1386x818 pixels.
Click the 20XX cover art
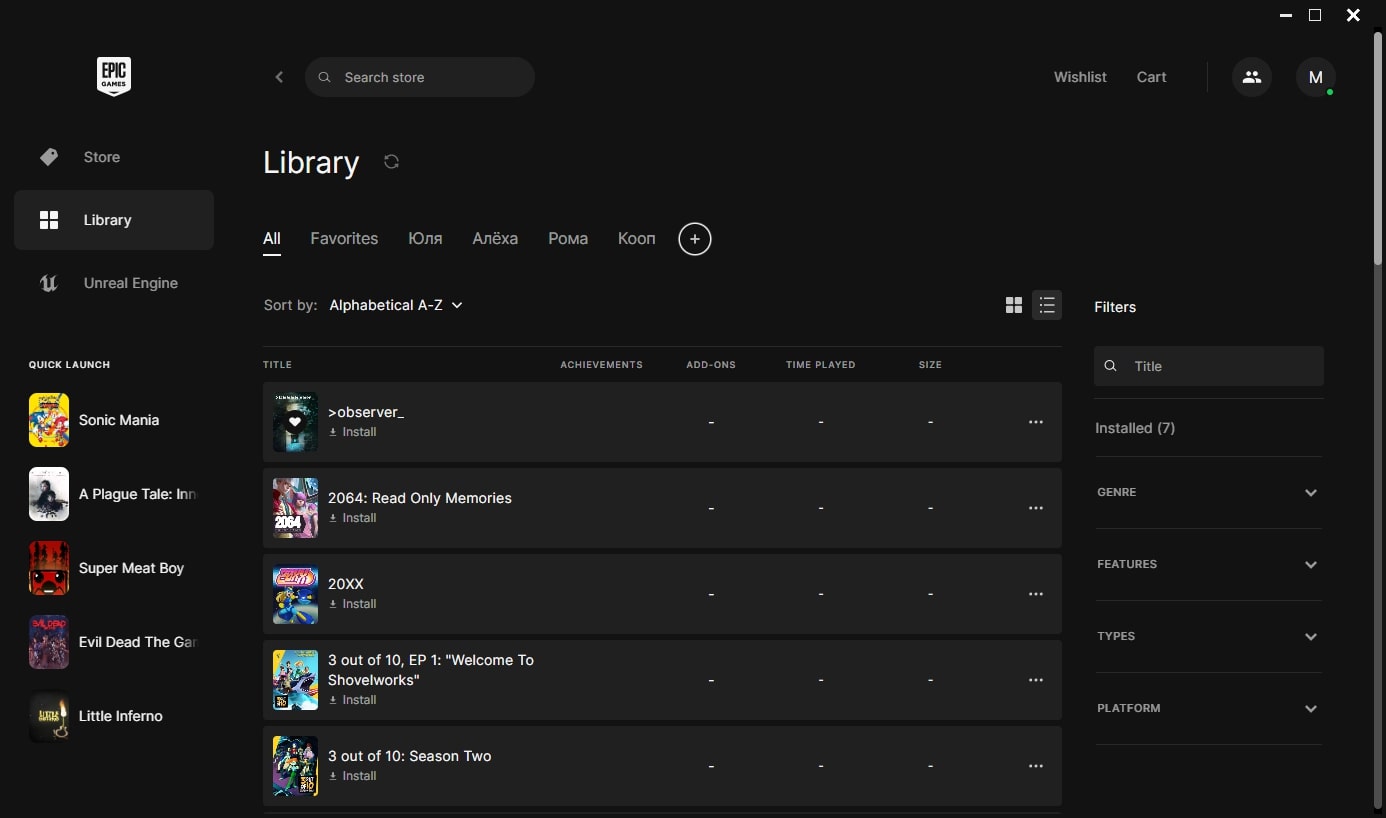click(295, 594)
